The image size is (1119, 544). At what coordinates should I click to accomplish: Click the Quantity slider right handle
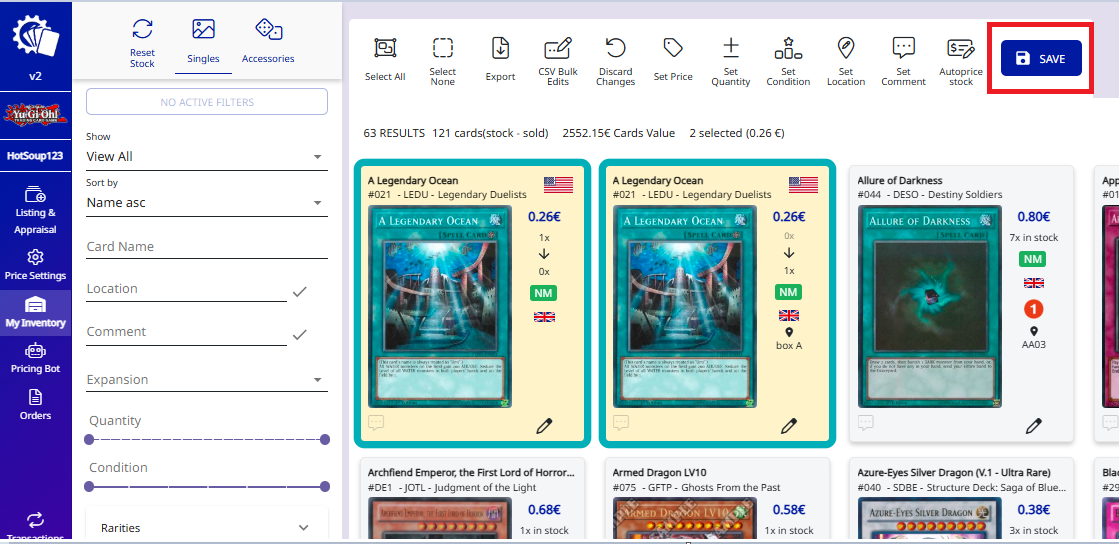[x=325, y=440]
